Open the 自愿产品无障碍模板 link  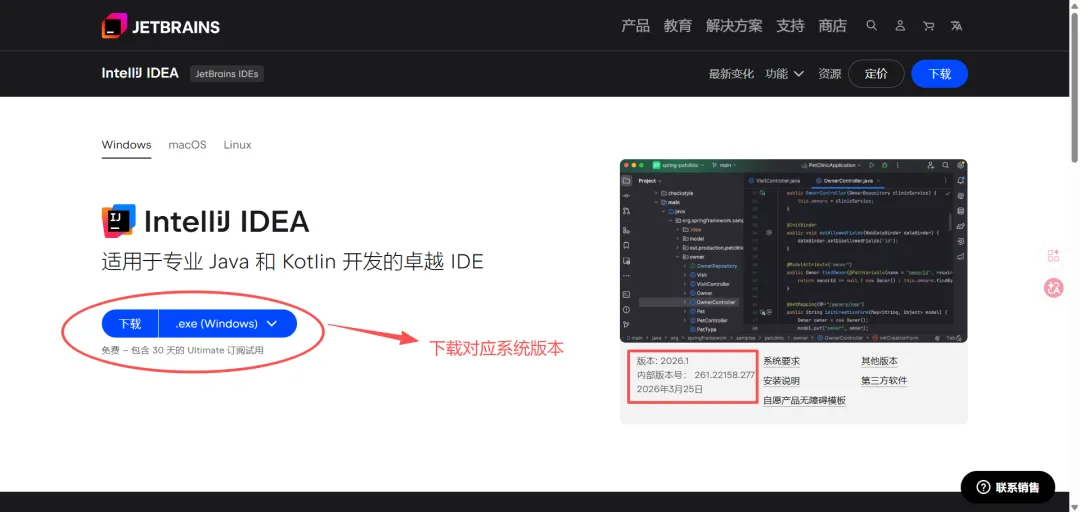click(804, 400)
